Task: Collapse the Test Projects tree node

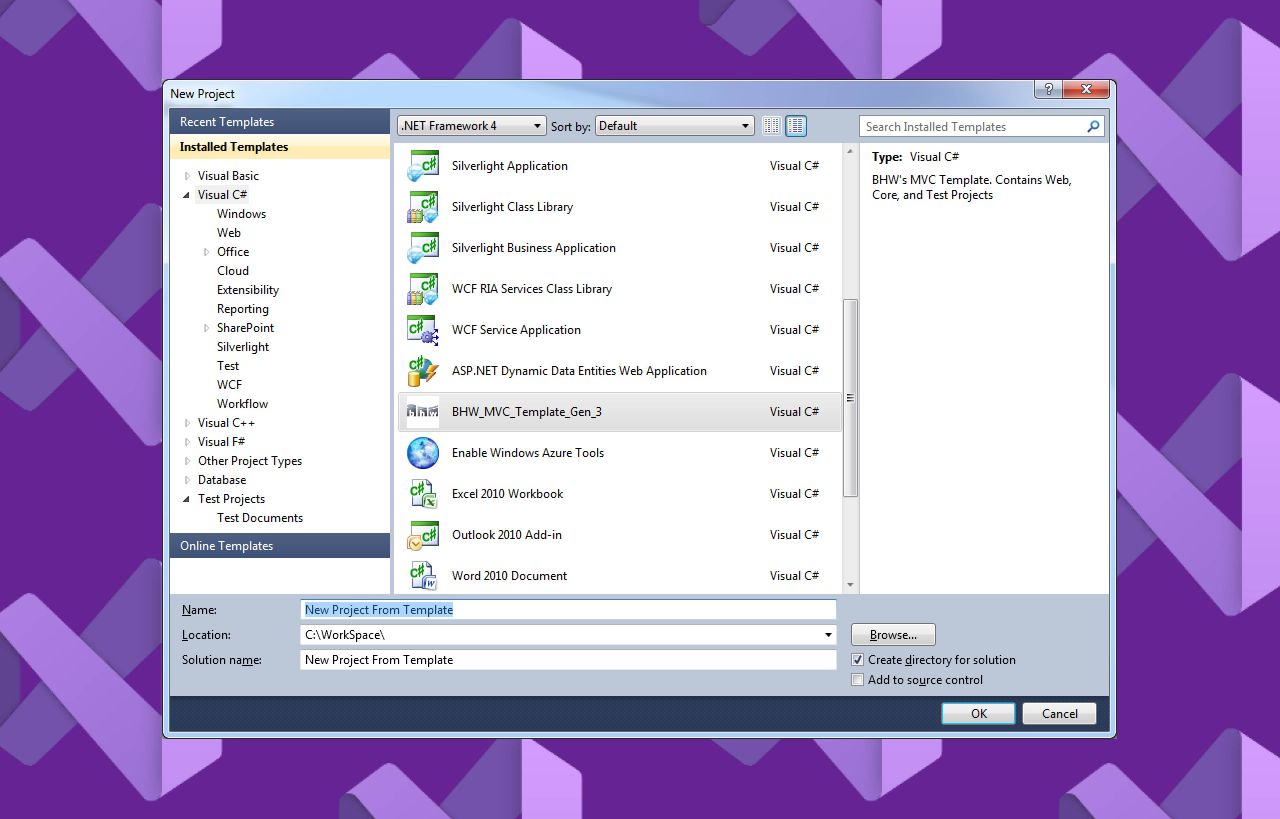Action: pos(187,499)
